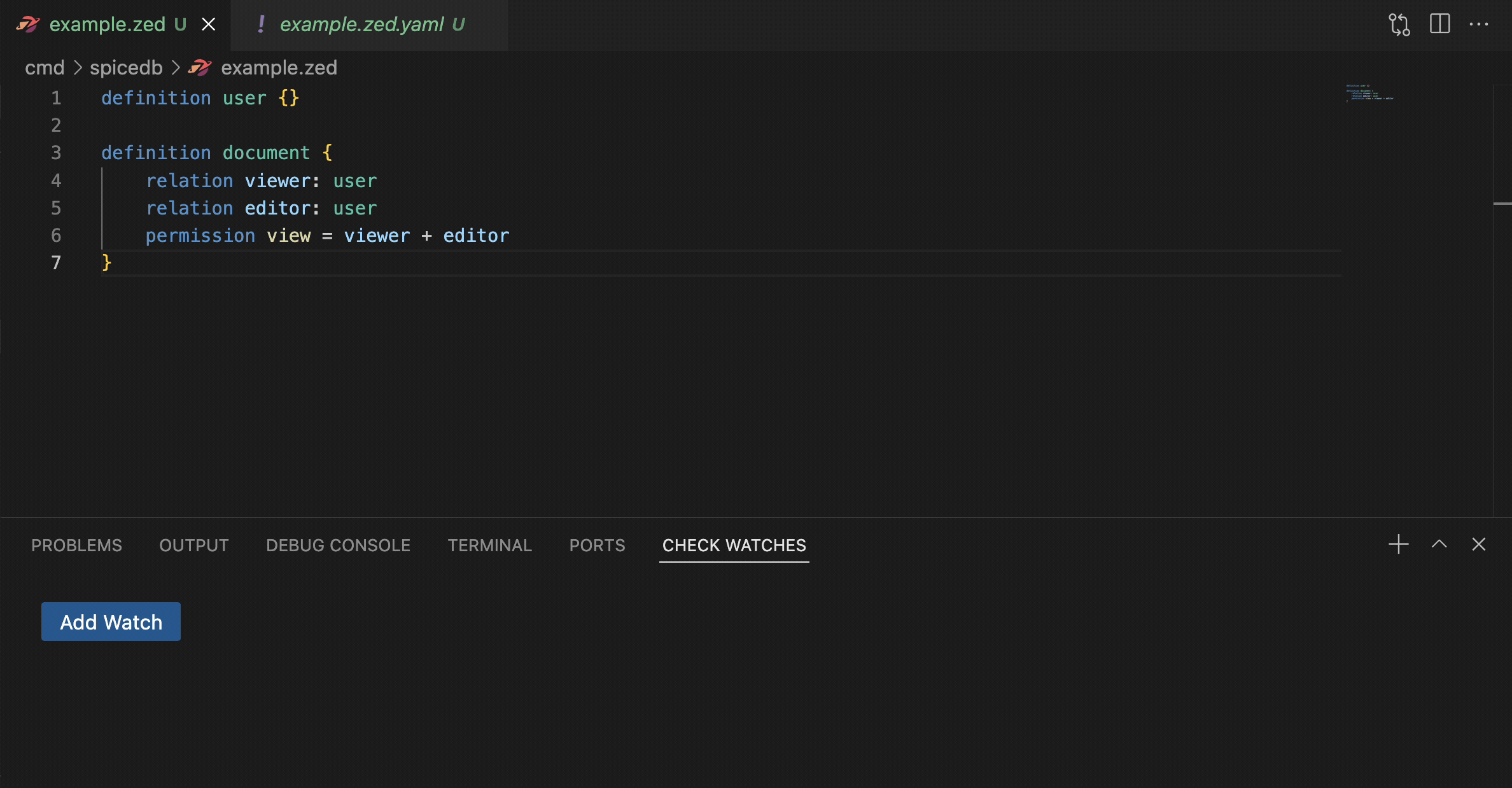1512x788 pixels.
Task: Click the plus icon in Check Watches panel
Action: (1398, 544)
